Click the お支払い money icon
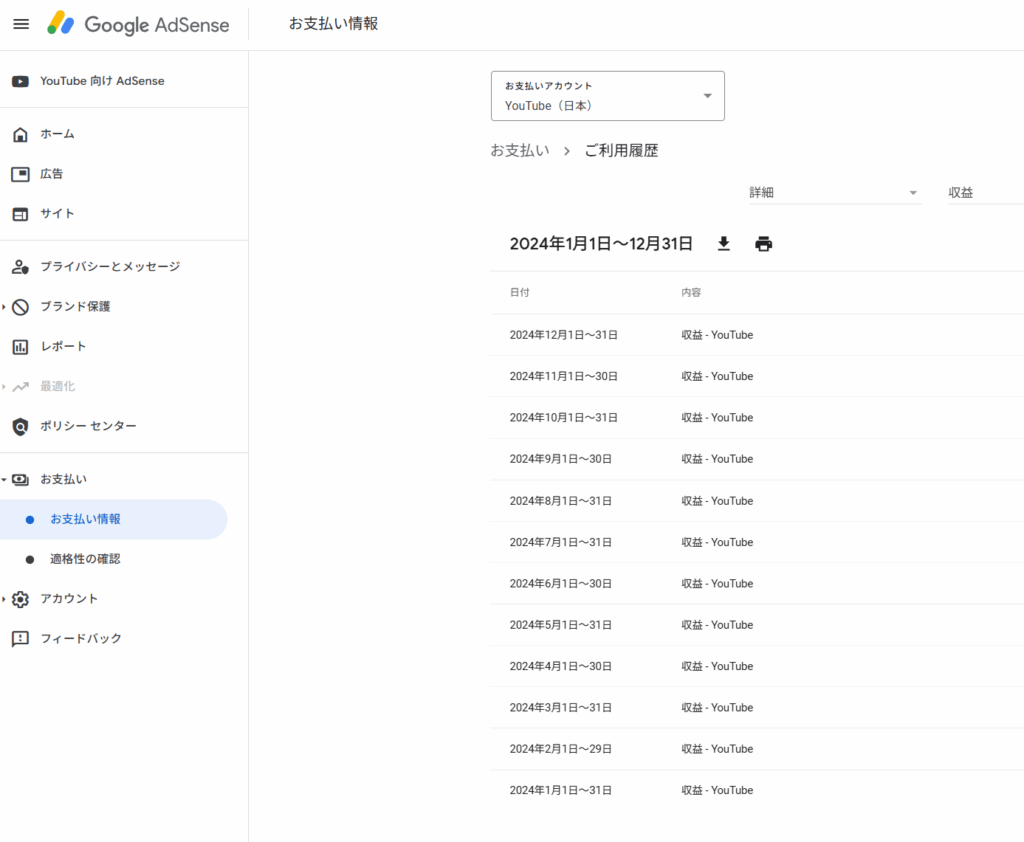This screenshot has width=1024, height=842. pos(20,480)
